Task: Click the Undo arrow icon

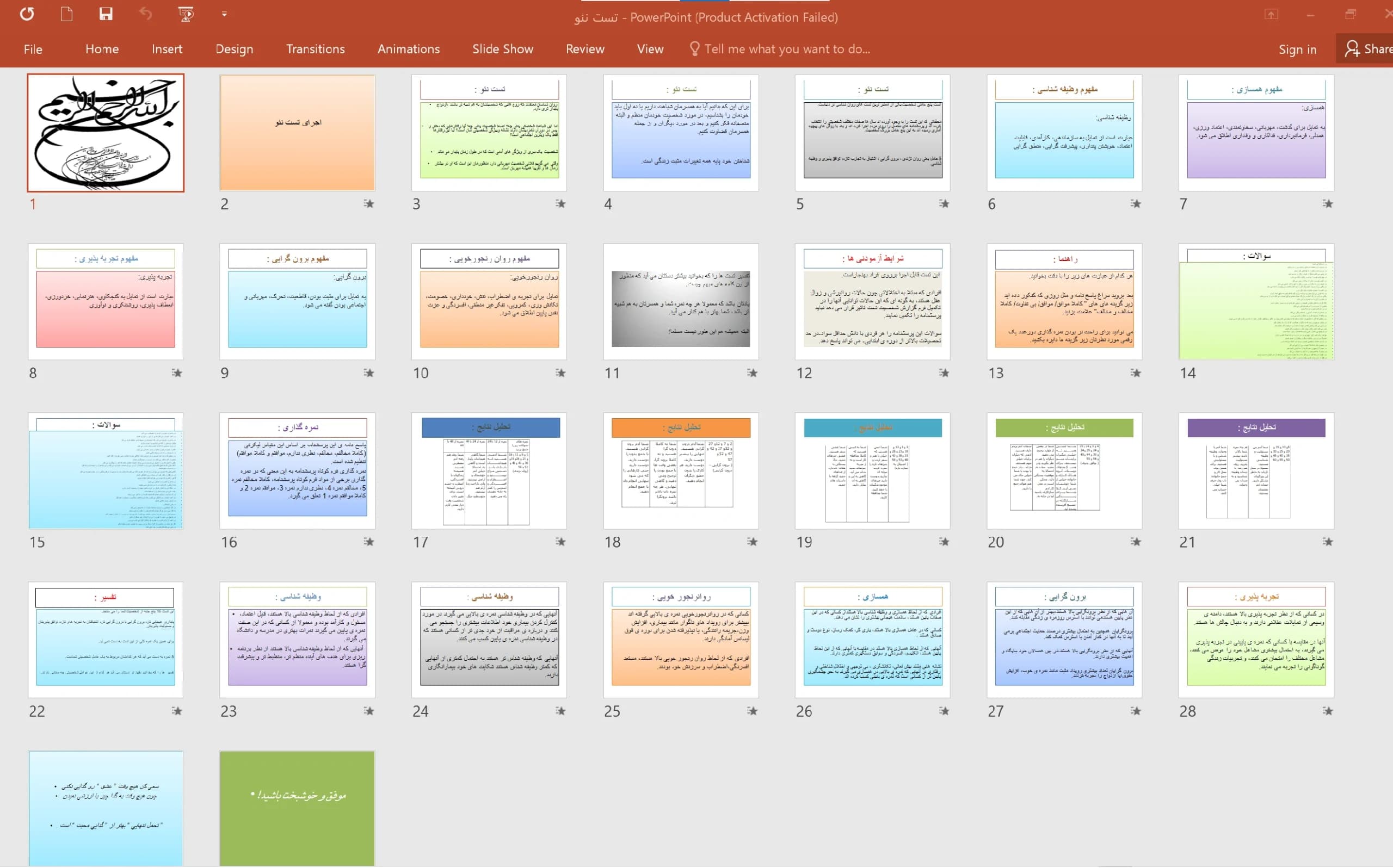Action: [x=145, y=14]
